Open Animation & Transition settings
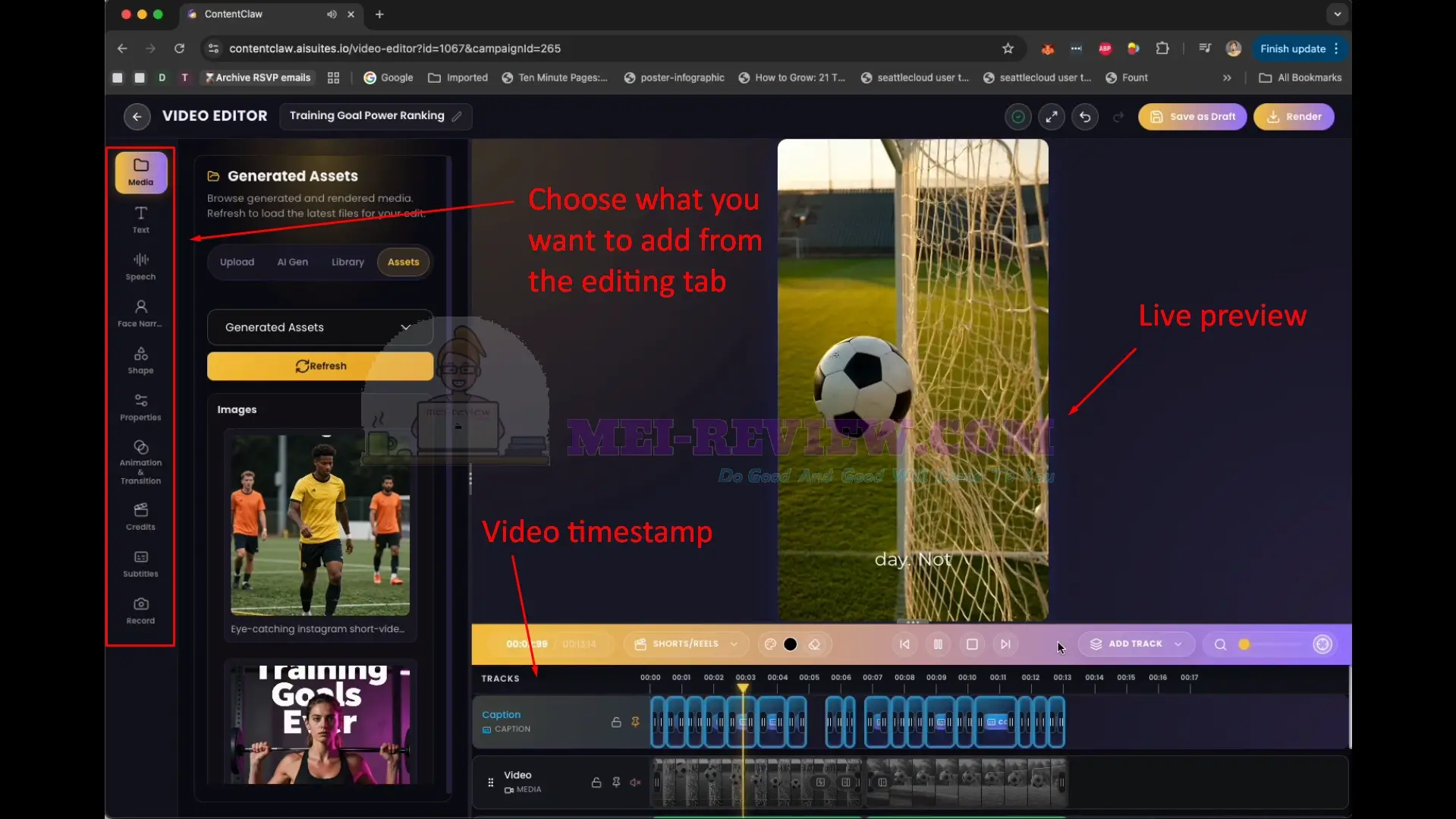1456x819 pixels. [140, 462]
